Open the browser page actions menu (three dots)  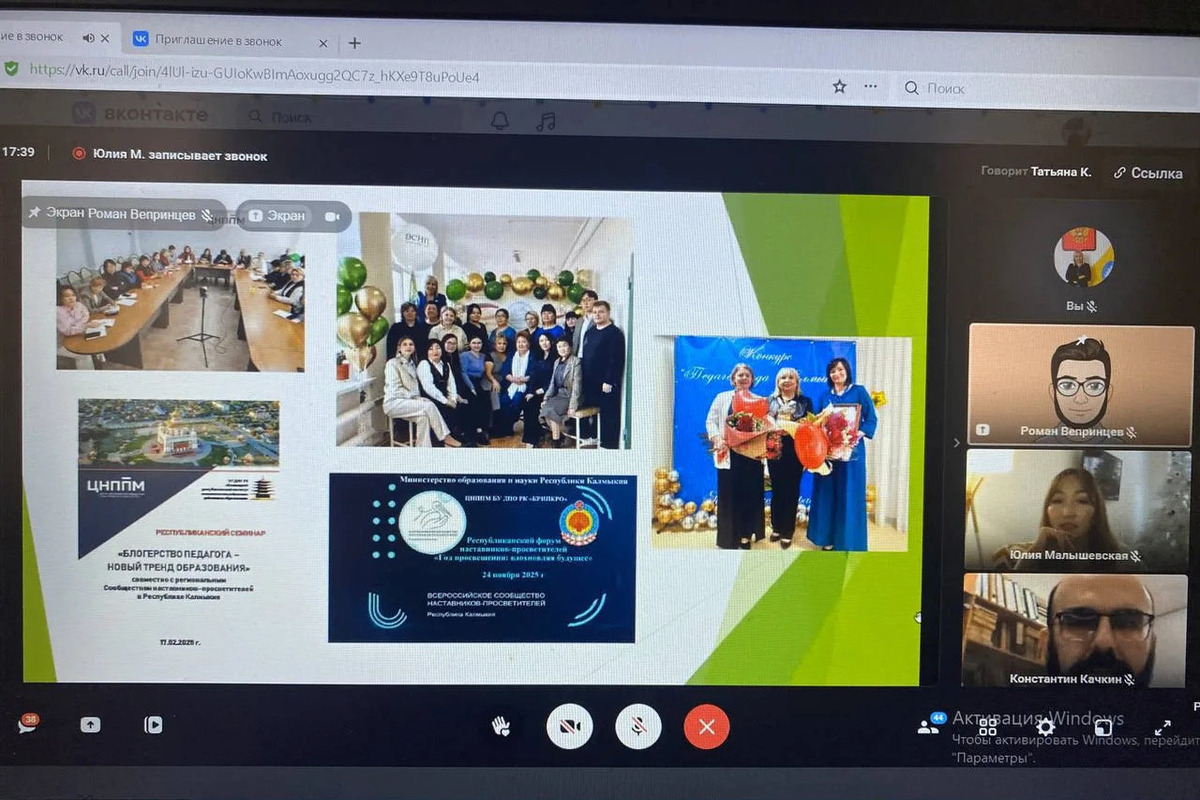[x=871, y=87]
